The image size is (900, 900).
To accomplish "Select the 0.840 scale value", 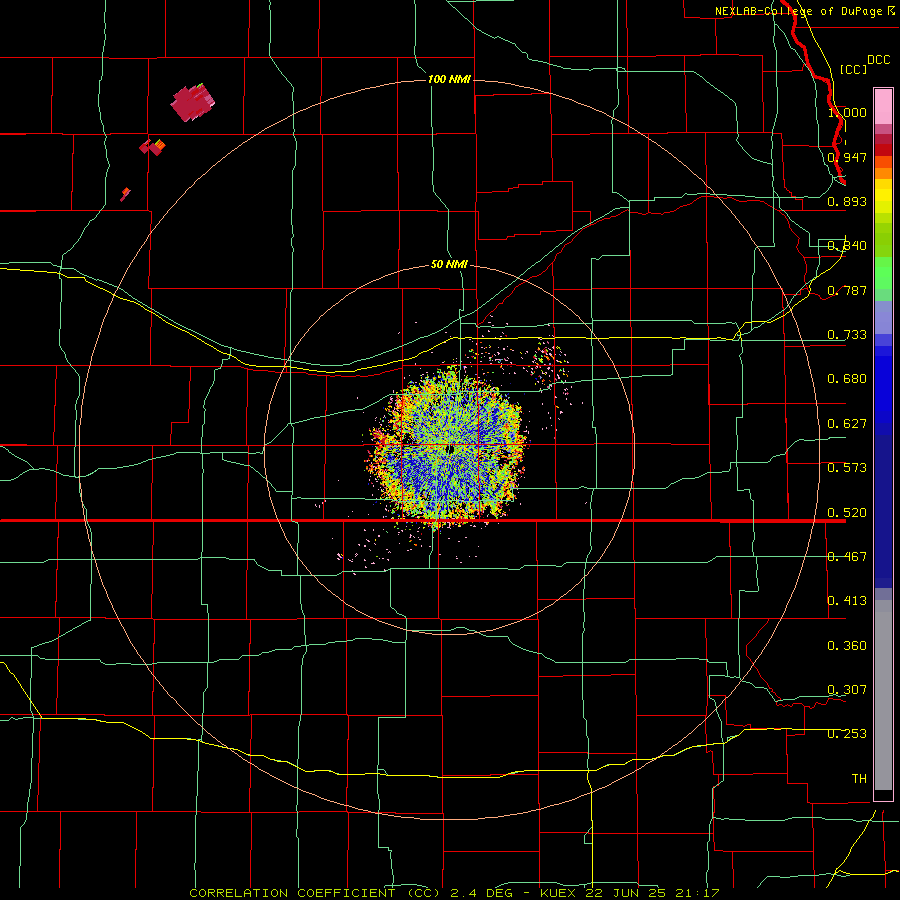I will pos(847,246).
